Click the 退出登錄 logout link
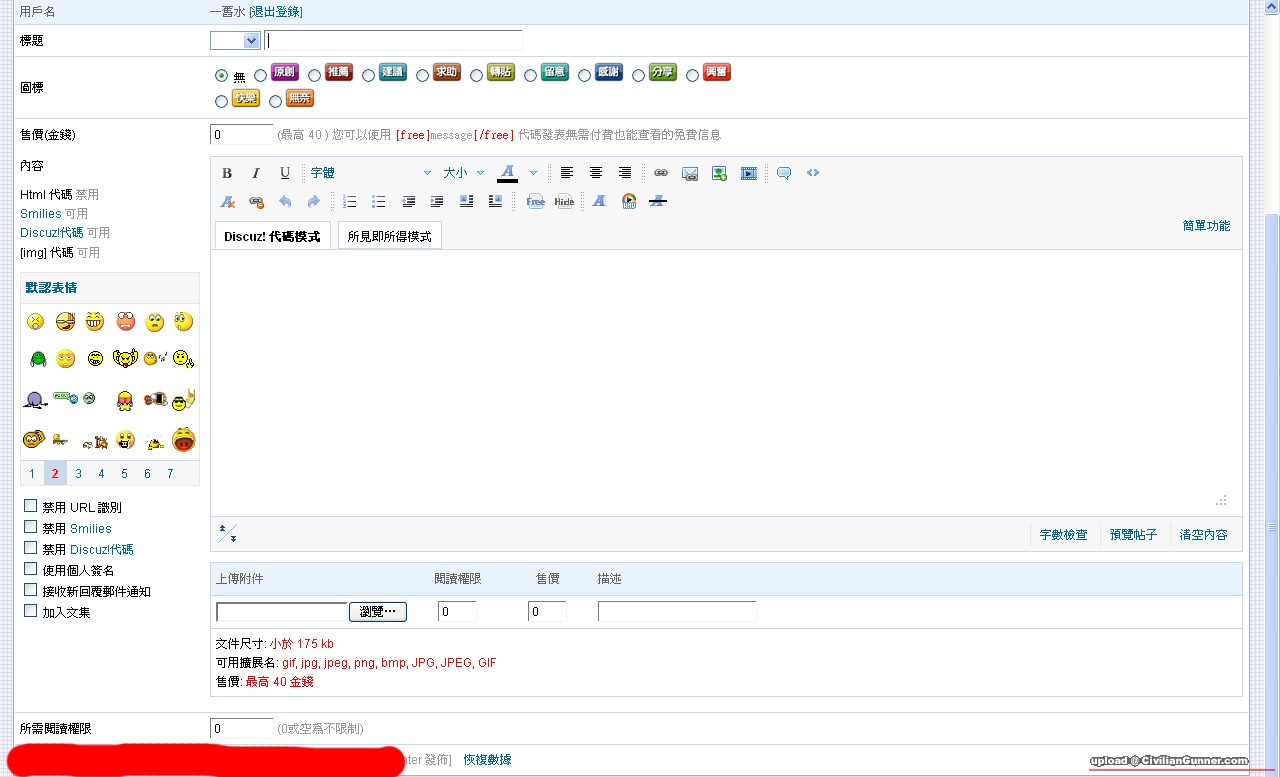This screenshot has width=1280, height=777. (276, 12)
